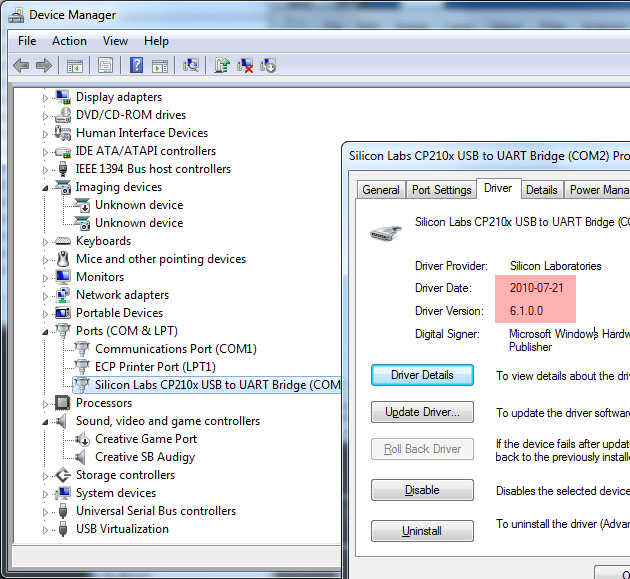Expand the Network adapters node
The height and width of the screenshot is (579, 630).
(45, 295)
